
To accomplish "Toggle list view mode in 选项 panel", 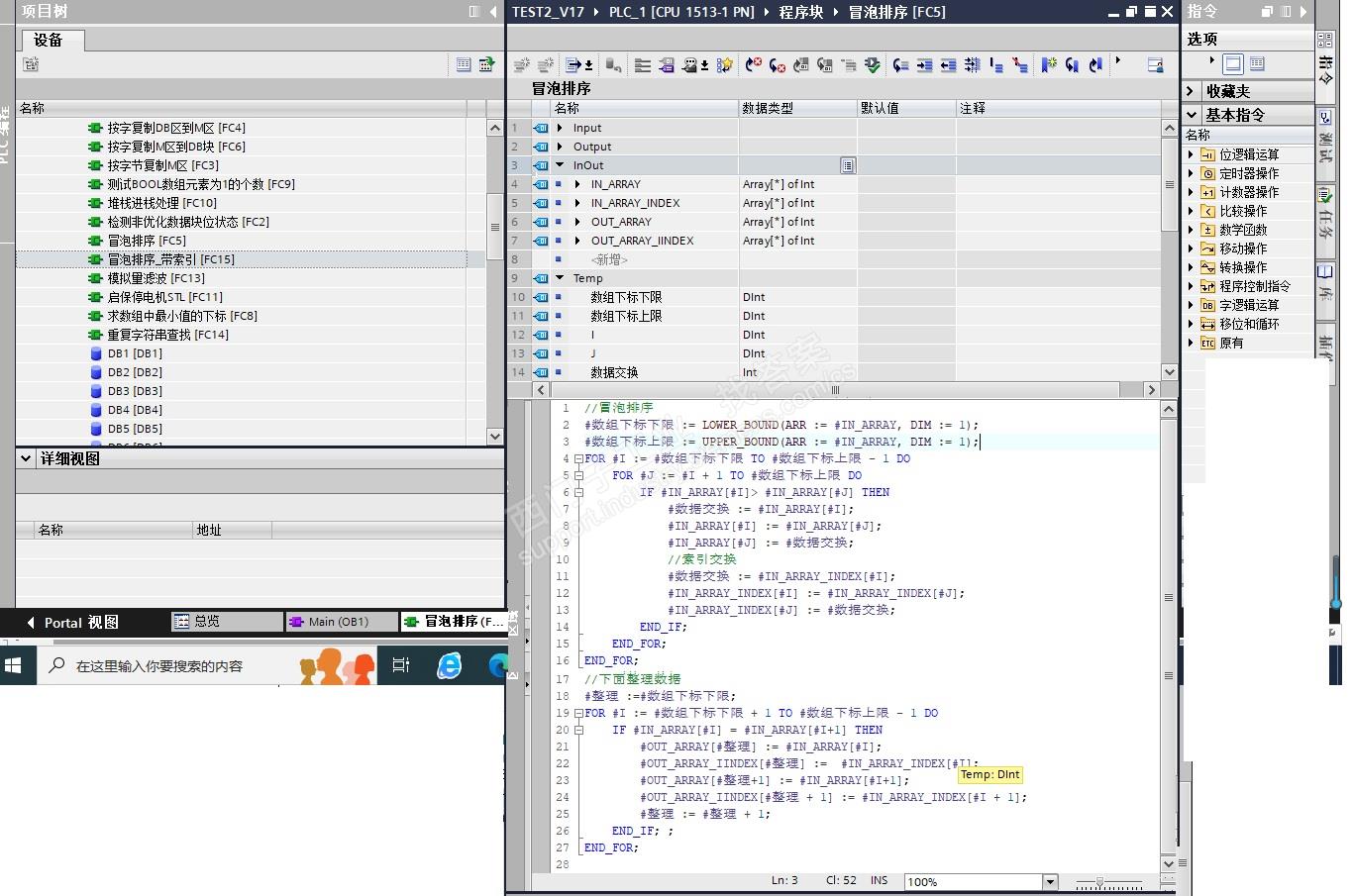I will pyautogui.click(x=1257, y=64).
